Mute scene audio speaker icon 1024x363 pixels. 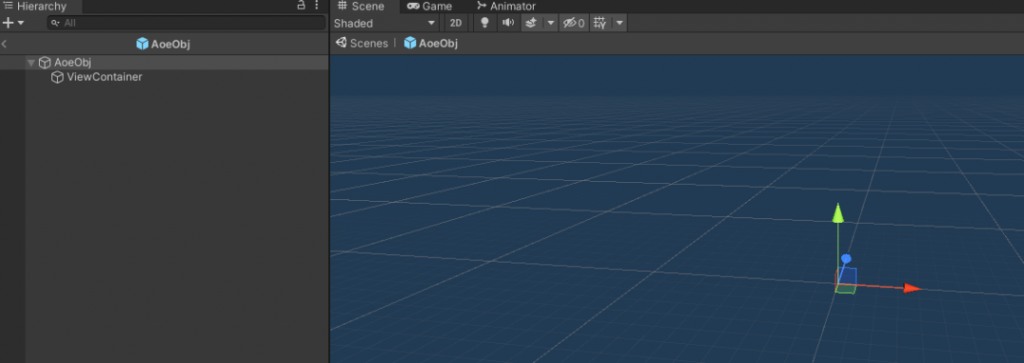(x=507, y=23)
